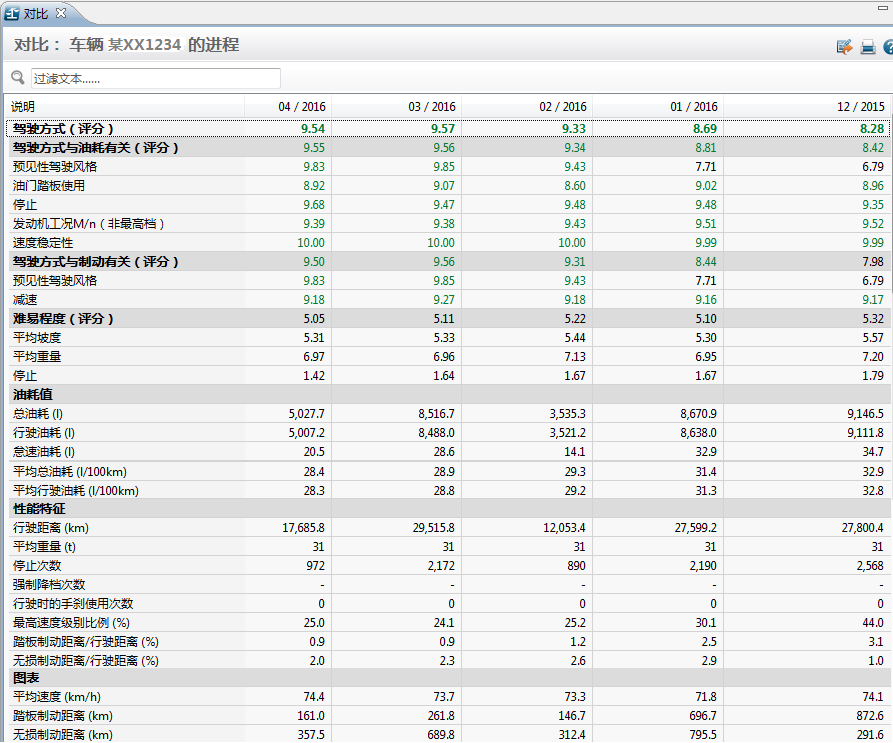Select the 12 / 2015 column header
893x743 pixels.
click(860, 106)
